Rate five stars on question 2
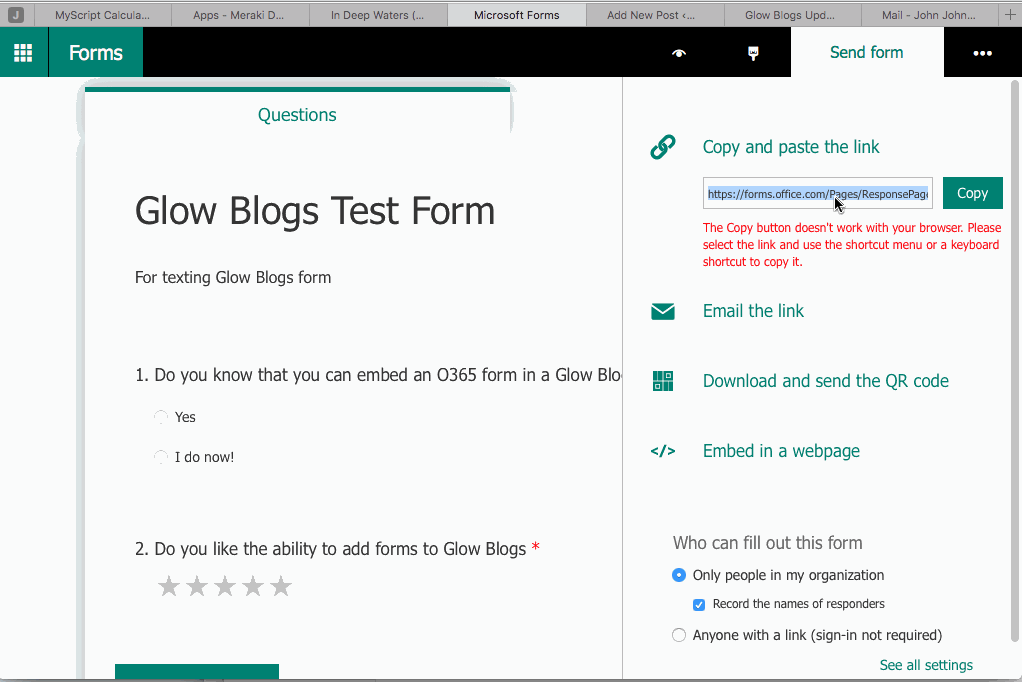The width and height of the screenshot is (1022, 682). (x=281, y=586)
